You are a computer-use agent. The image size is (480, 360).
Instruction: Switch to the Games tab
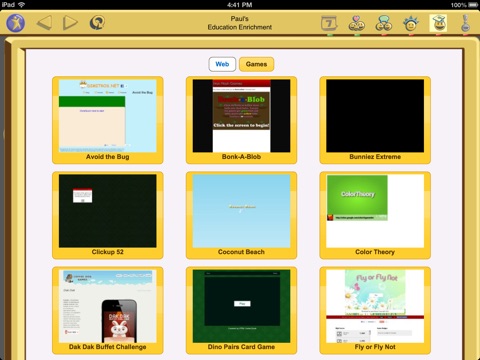256,64
